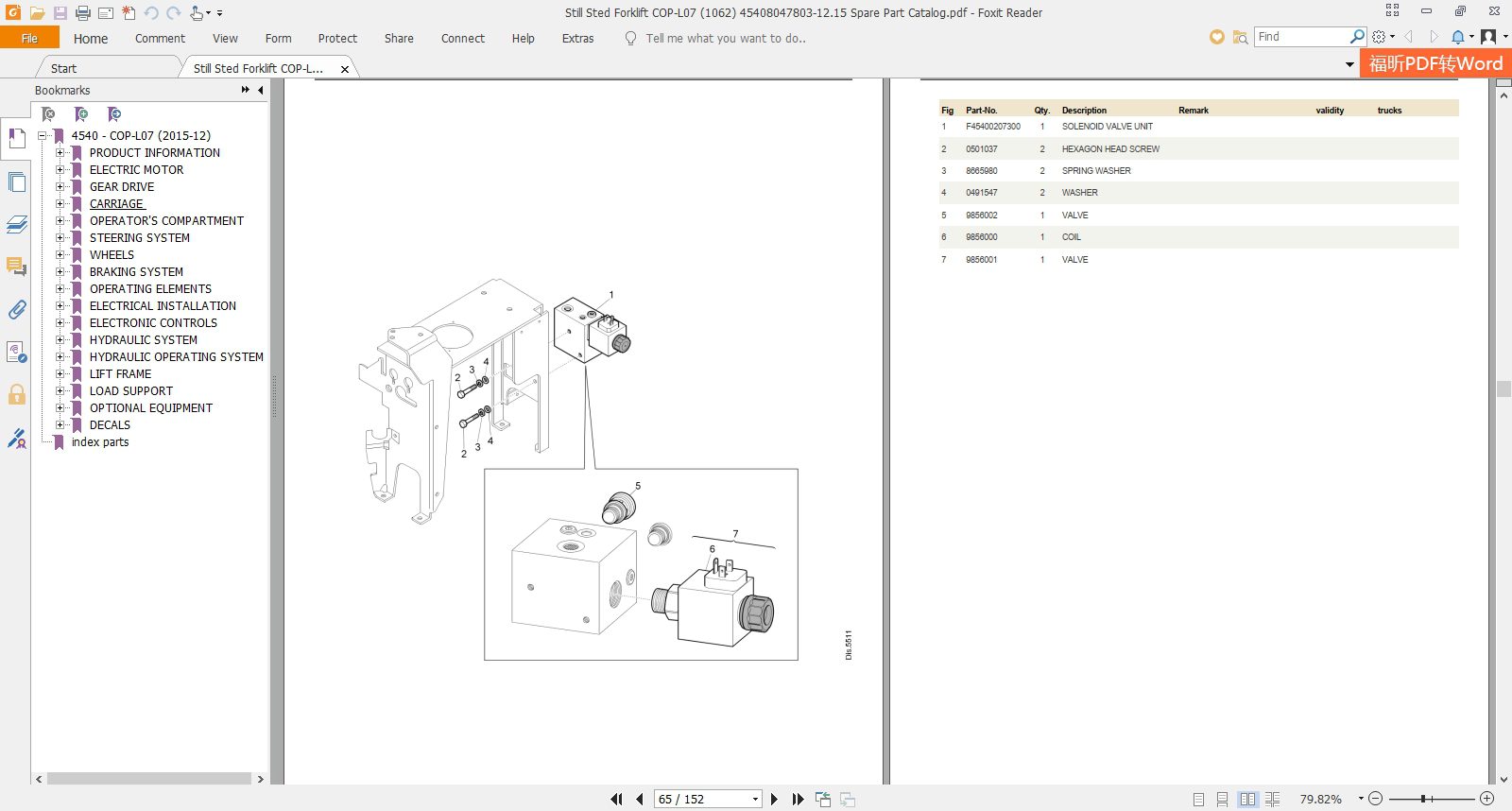The image size is (1512, 811).
Task: Expand the BRAKING SYSTEM bookmark
Action: pyautogui.click(x=60, y=271)
